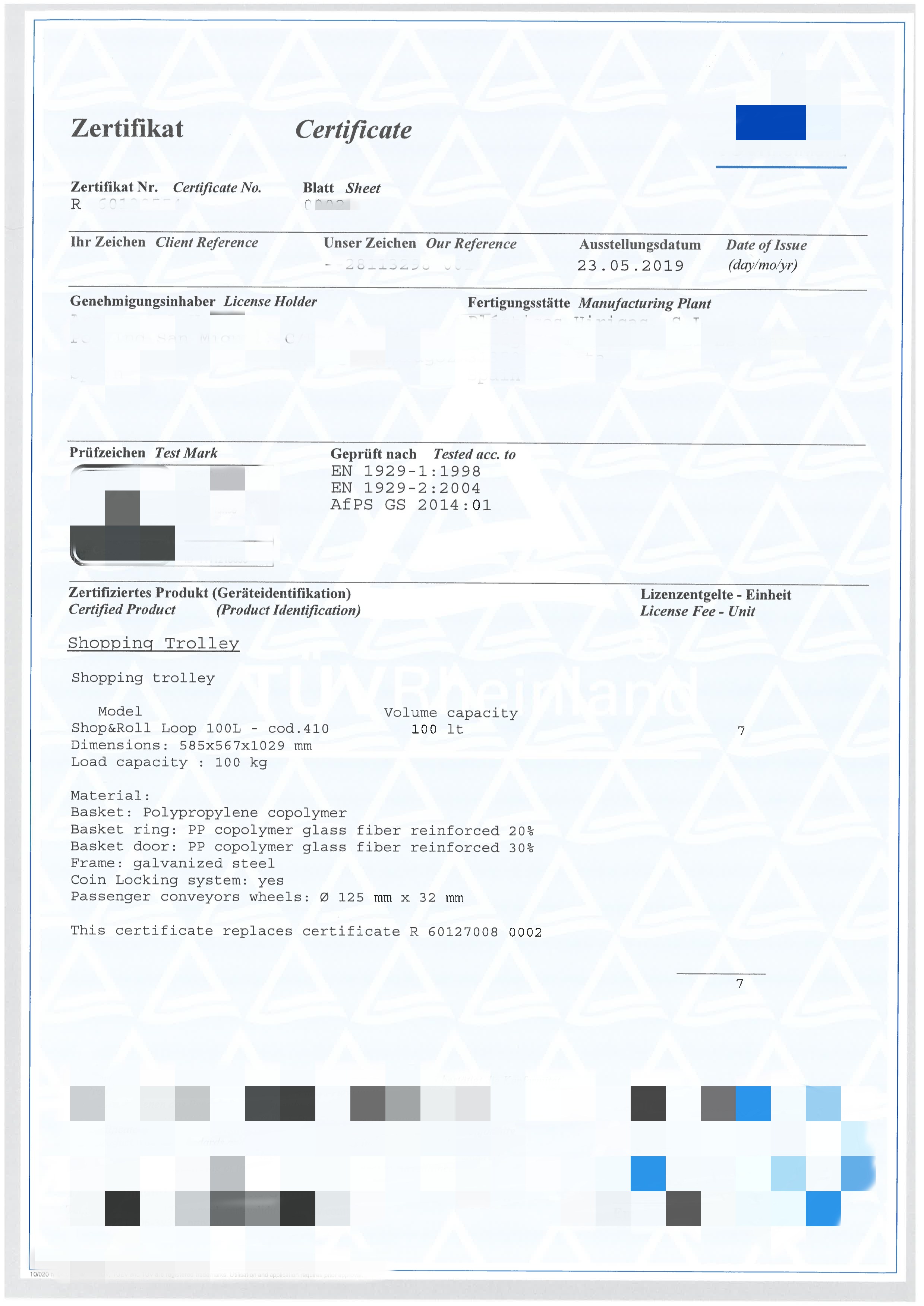Click the 'Model' column label

click(120, 712)
